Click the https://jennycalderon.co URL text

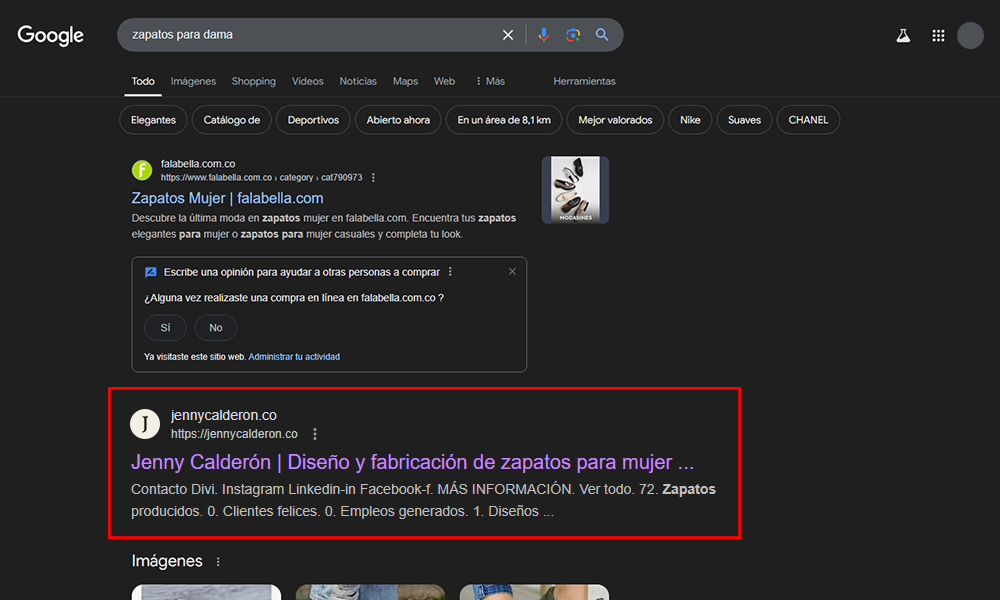click(234, 434)
